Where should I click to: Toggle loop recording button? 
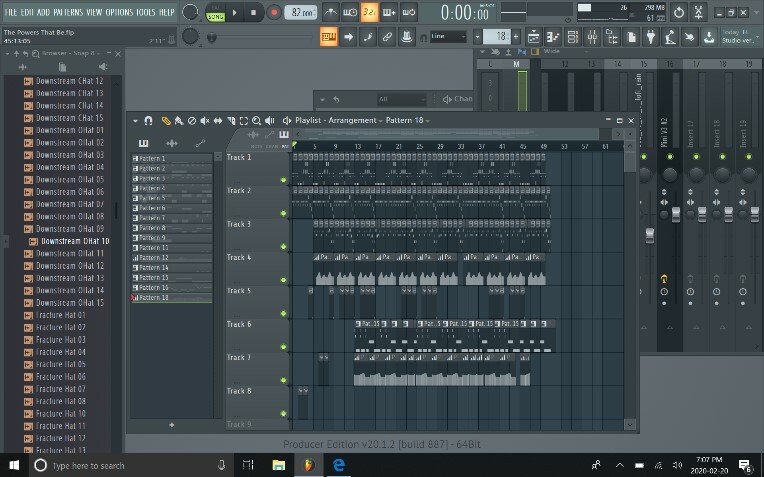click(408, 13)
